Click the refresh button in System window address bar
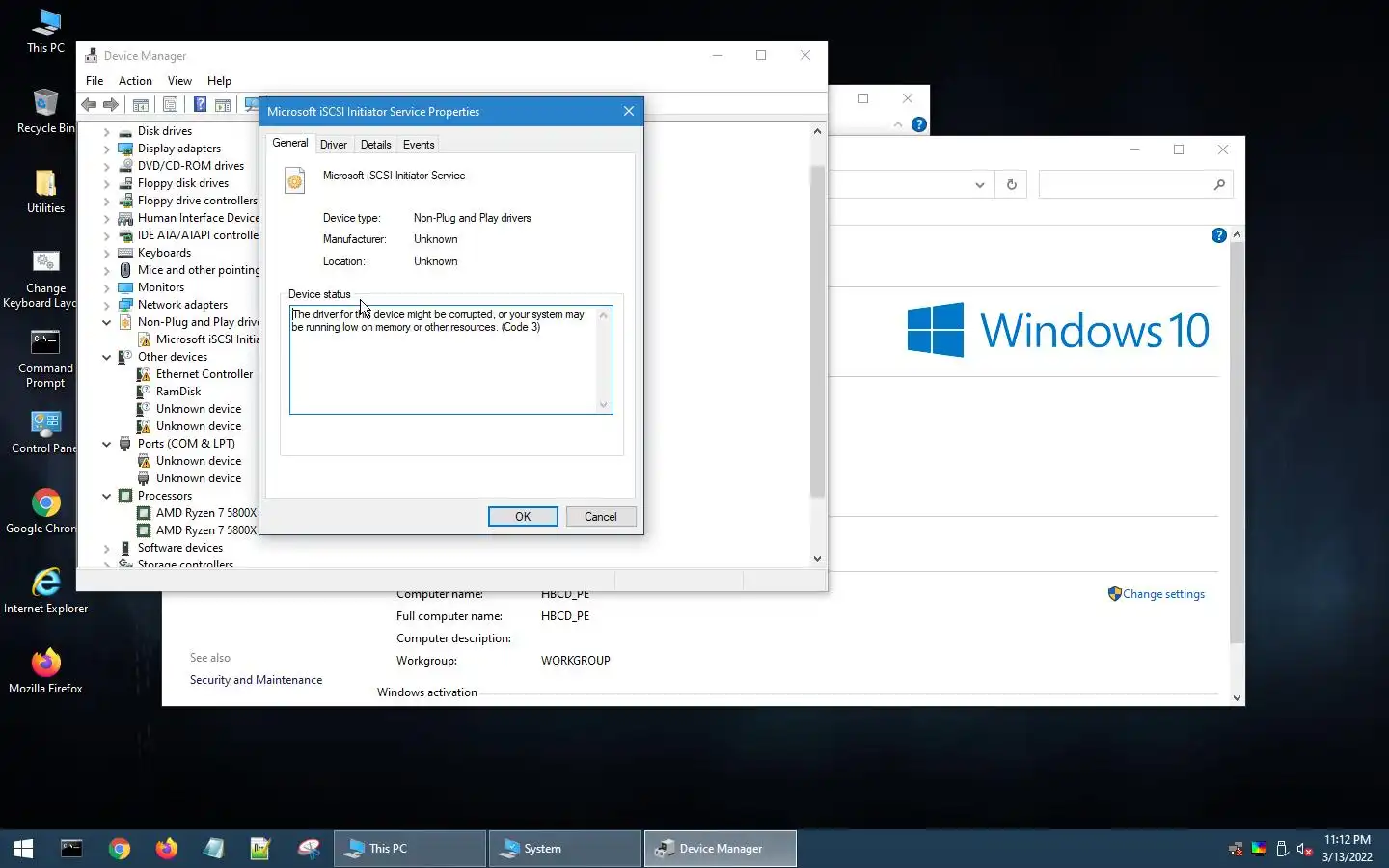Viewport: 1389px width, 868px height. tap(1011, 184)
